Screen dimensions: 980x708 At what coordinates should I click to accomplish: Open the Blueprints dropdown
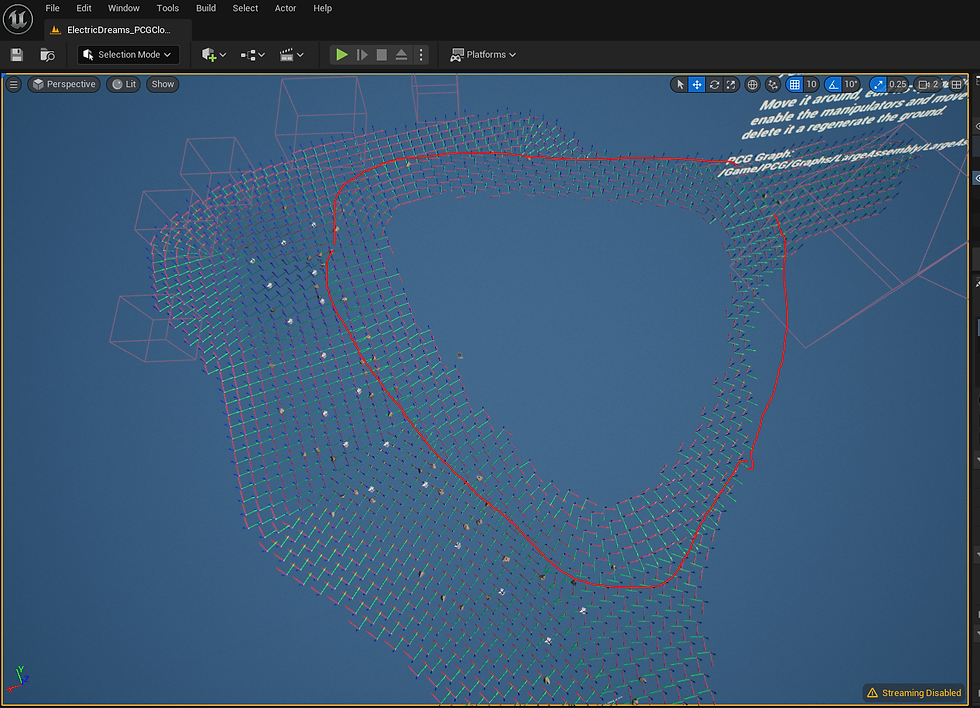tap(252, 55)
